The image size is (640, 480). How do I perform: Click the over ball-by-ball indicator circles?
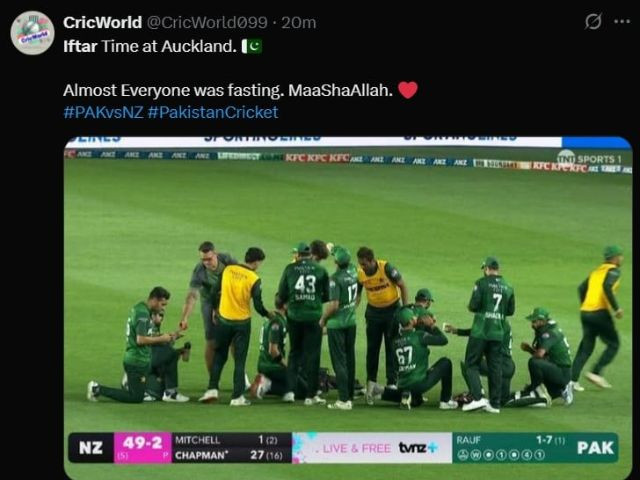click(x=501, y=455)
